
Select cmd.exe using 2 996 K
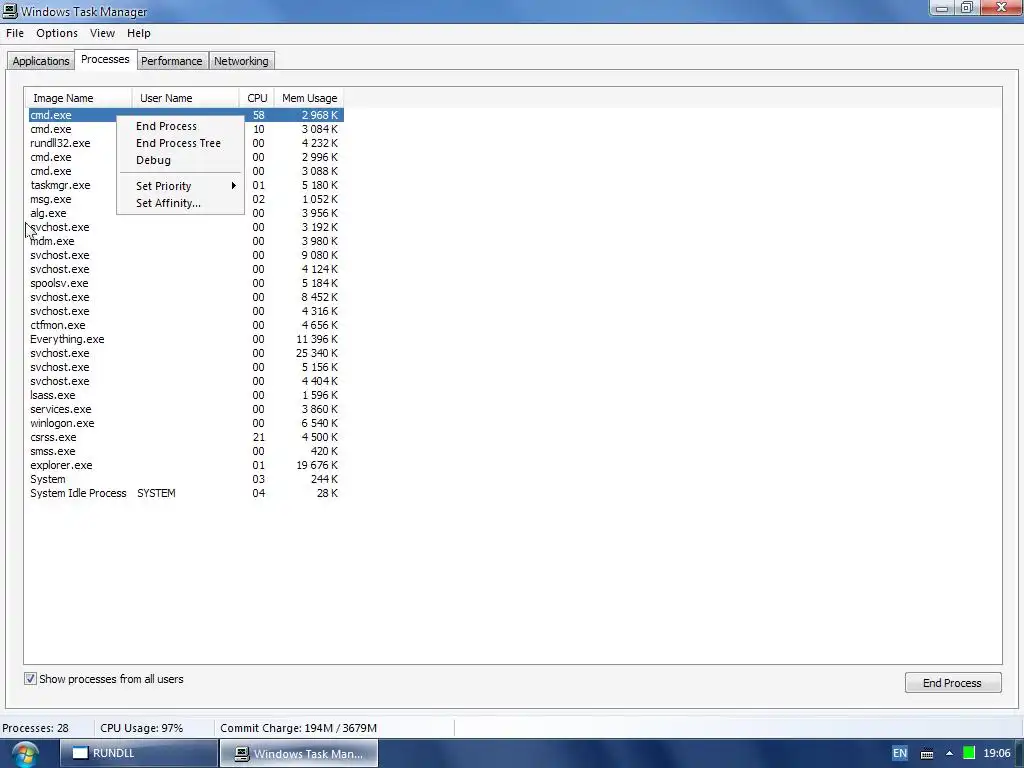coord(185,157)
